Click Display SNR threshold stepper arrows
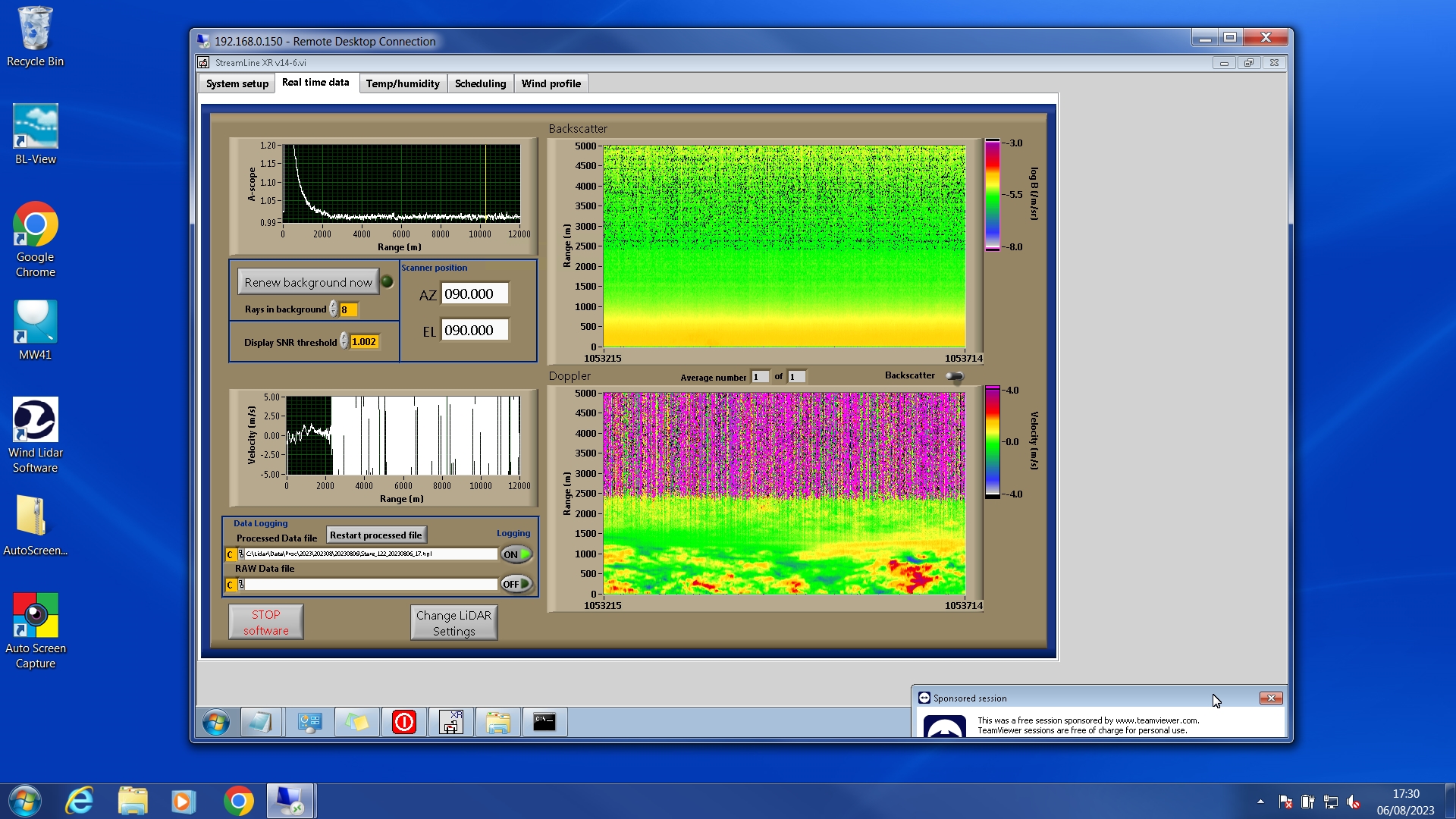Image resolution: width=1456 pixels, height=819 pixels. click(344, 342)
